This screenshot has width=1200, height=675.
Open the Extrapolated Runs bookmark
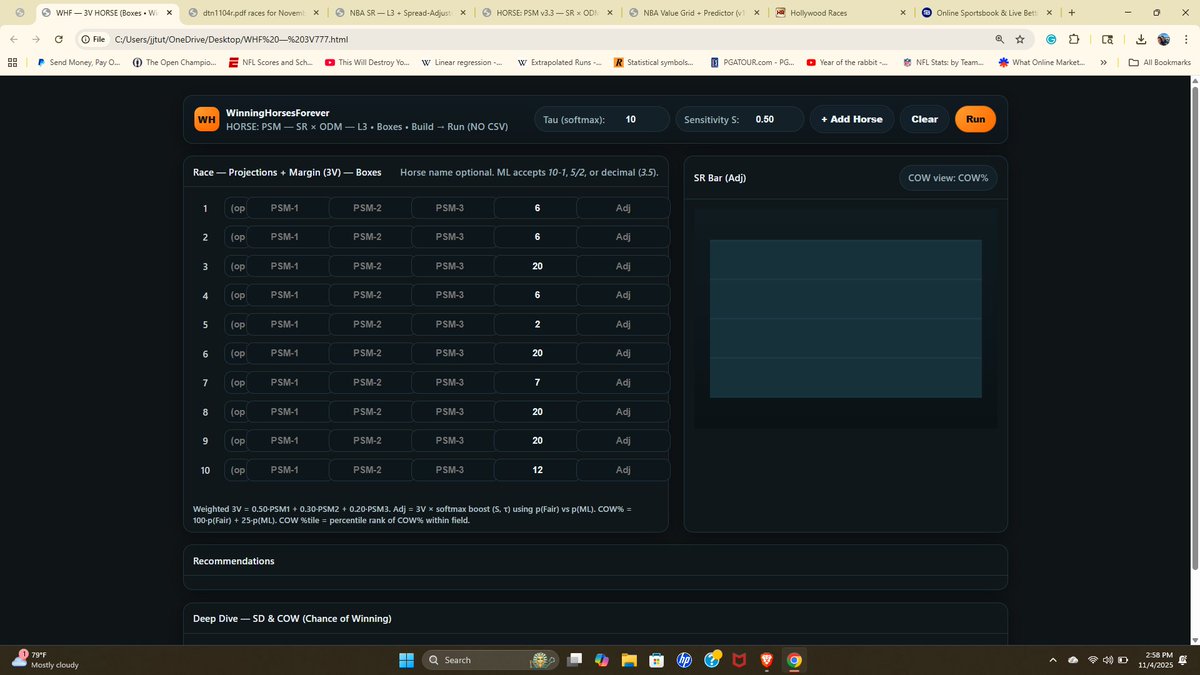coord(559,62)
